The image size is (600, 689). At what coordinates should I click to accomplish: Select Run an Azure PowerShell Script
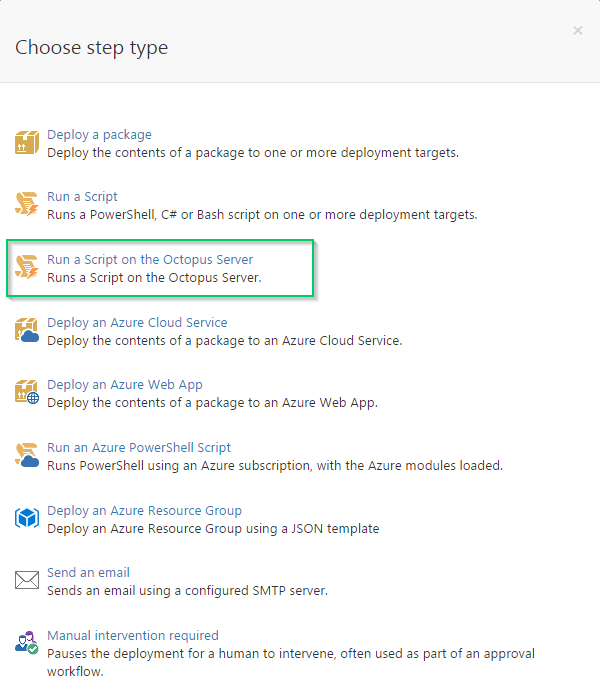(x=139, y=447)
